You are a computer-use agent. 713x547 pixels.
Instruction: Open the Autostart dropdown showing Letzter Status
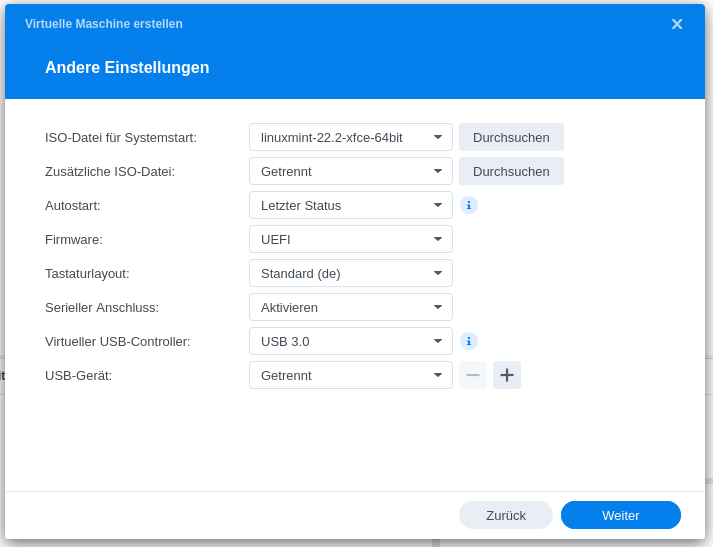click(x=351, y=205)
